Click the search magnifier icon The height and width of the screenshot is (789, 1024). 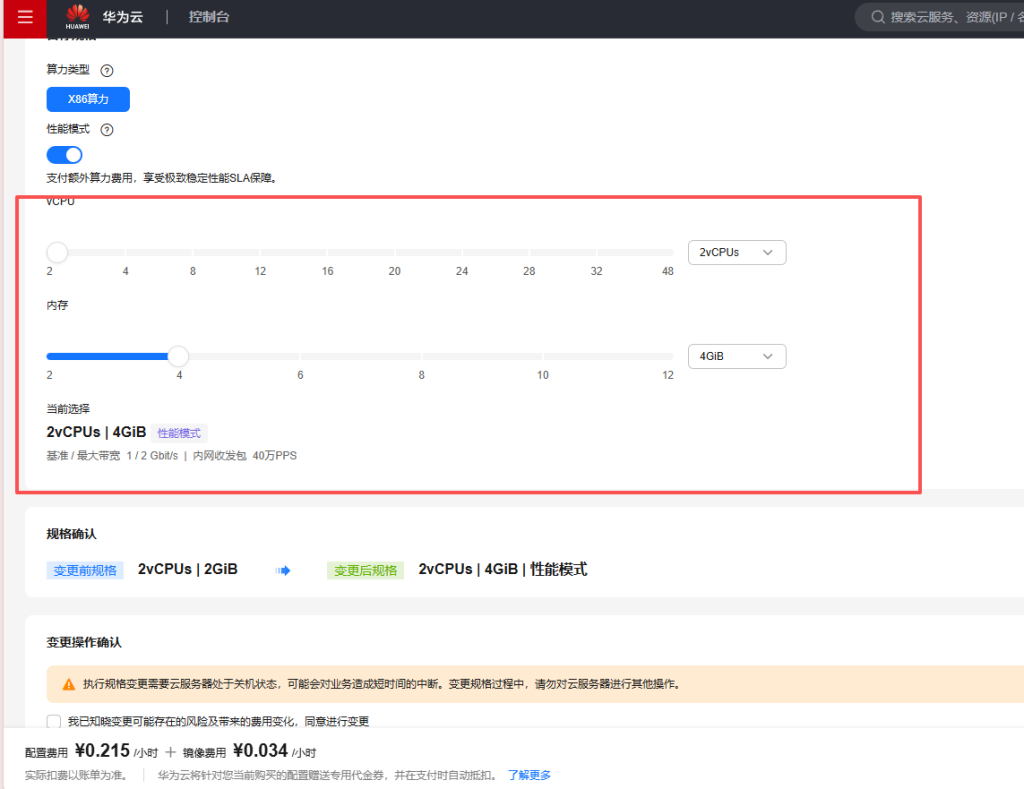[877, 17]
